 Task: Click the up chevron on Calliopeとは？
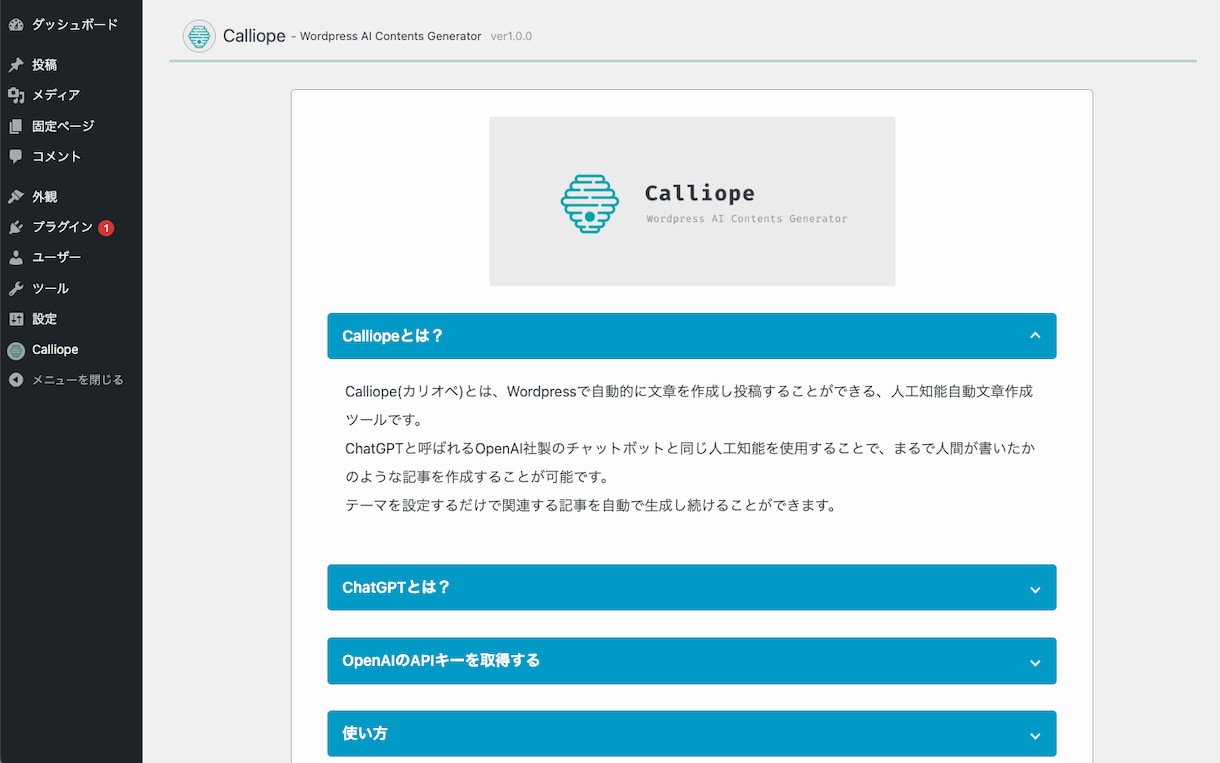tap(1035, 336)
